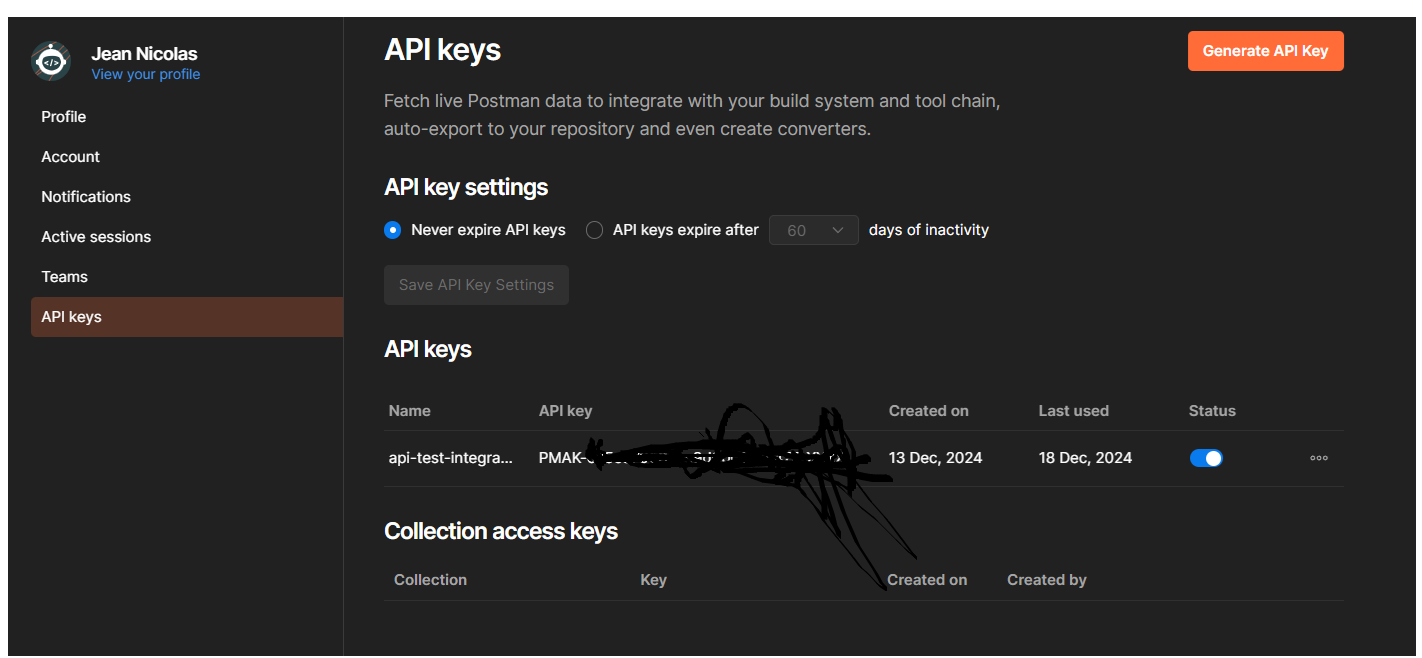
Task: Open the Notifications settings in the sidebar
Action: (x=86, y=197)
